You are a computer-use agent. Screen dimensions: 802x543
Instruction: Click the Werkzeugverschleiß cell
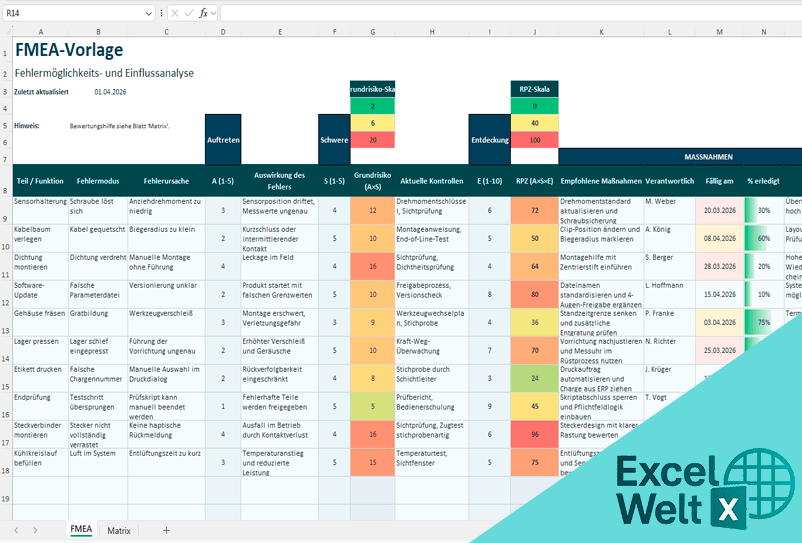pos(166,322)
